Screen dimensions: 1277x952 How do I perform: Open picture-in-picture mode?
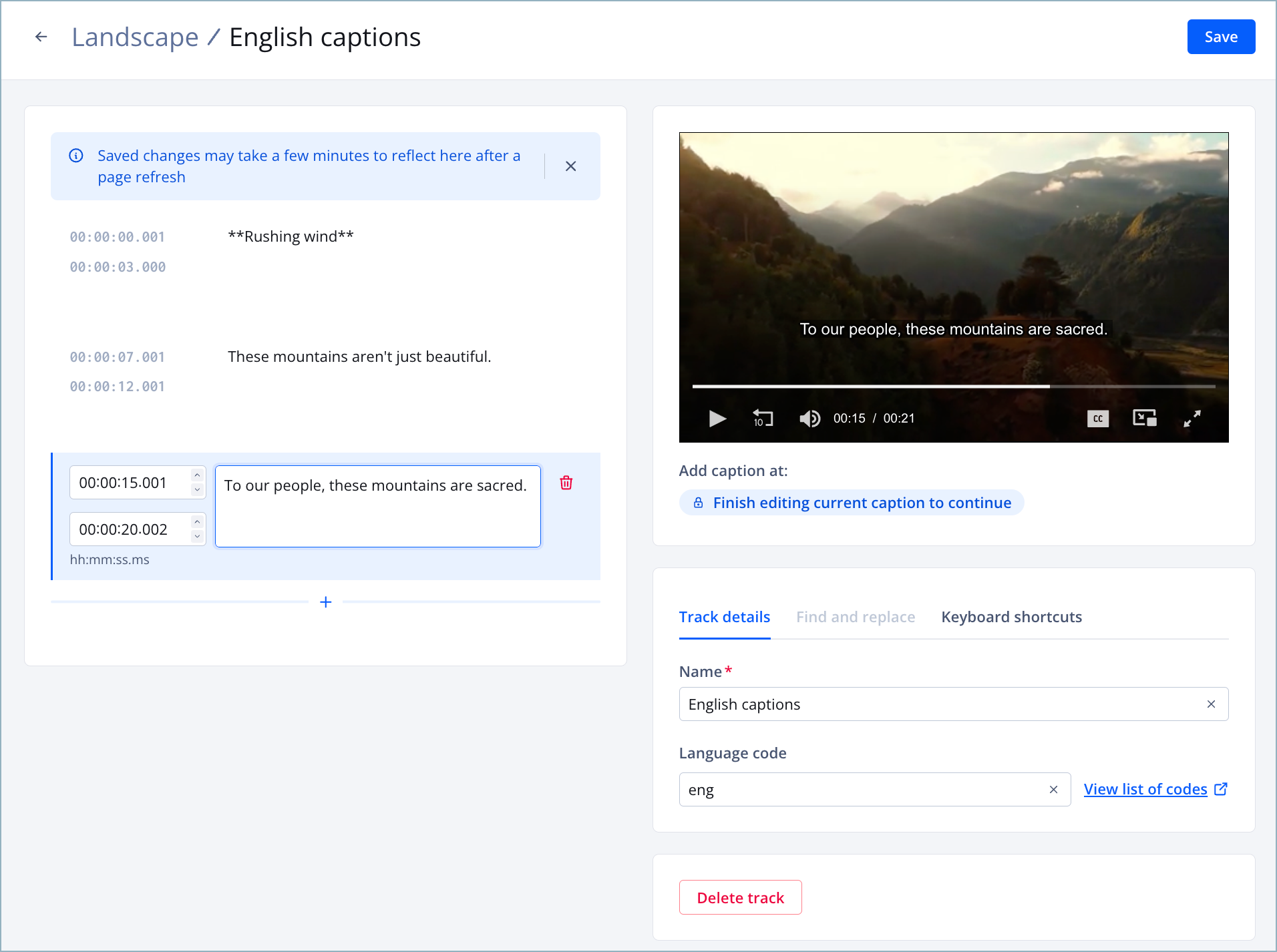(1145, 419)
